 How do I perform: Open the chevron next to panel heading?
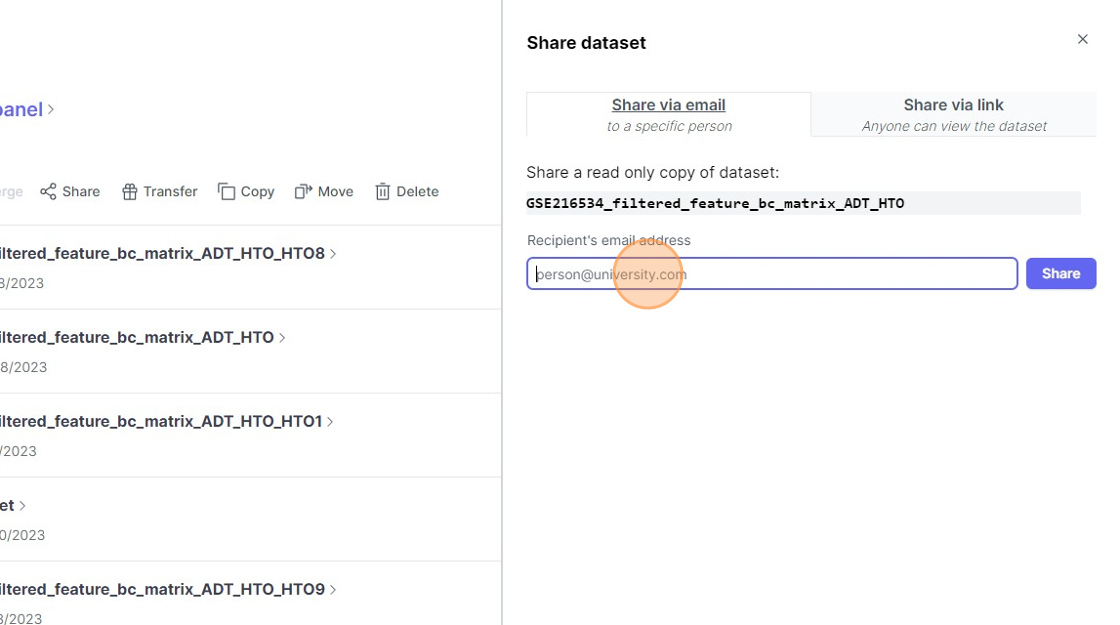[51, 109]
